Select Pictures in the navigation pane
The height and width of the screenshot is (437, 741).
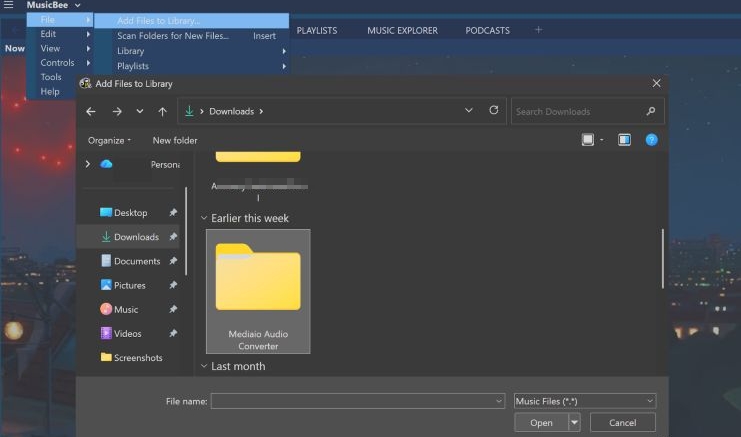tap(123, 285)
